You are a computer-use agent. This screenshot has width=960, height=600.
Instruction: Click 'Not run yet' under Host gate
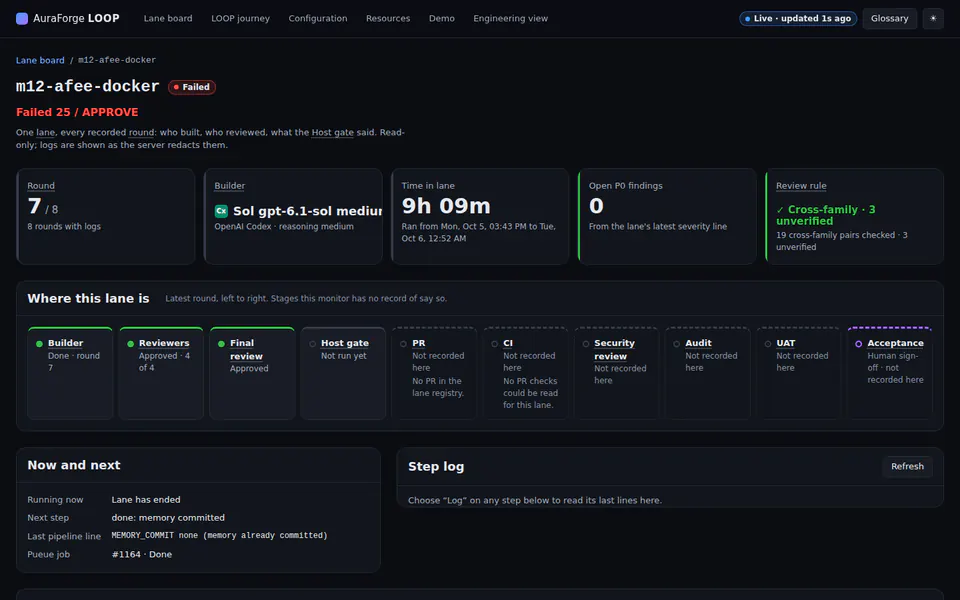tap(343, 356)
